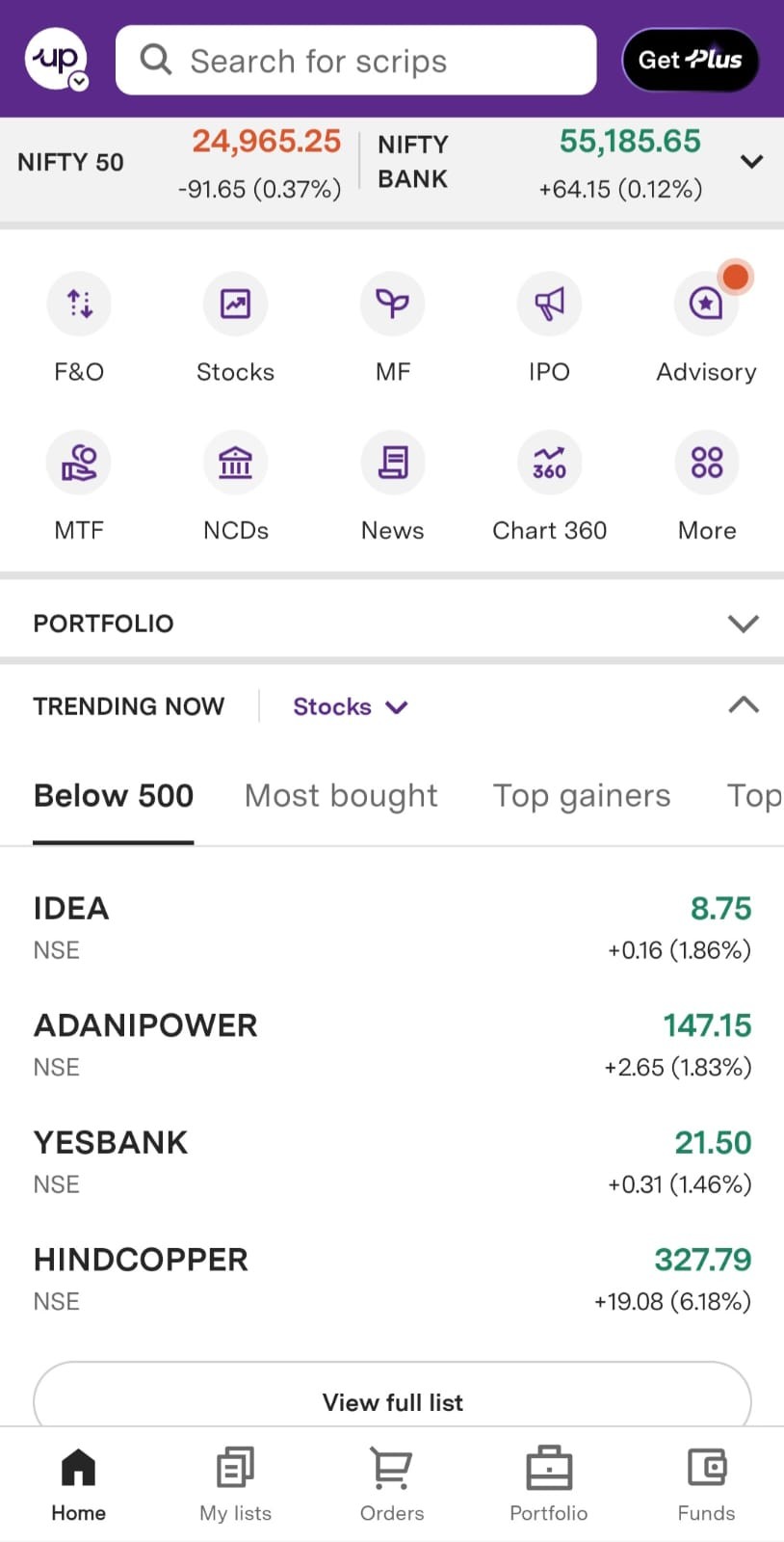The image size is (784, 1542).
Task: Expand the PORTFOLIO section
Action: (743, 624)
